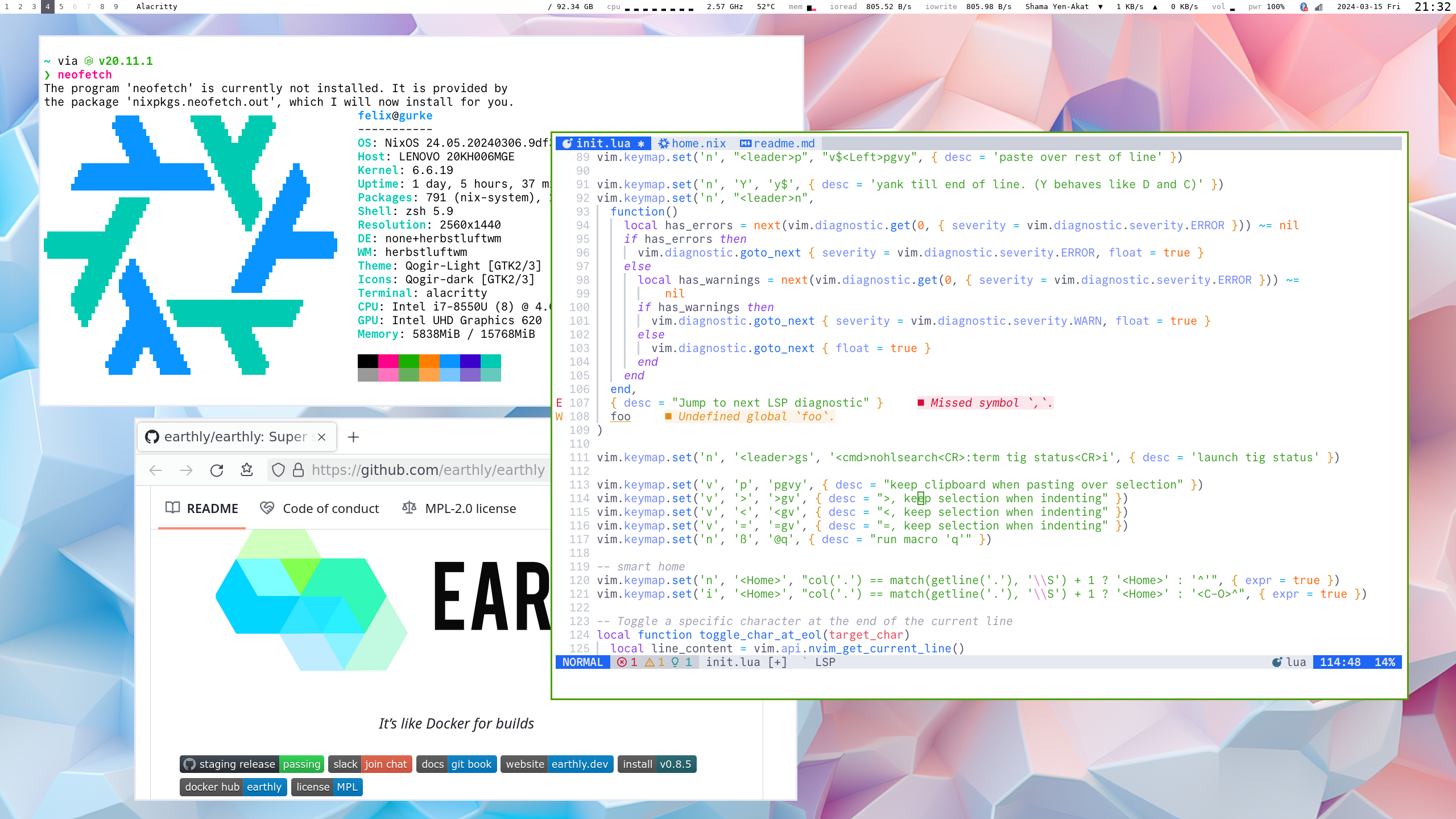
Task: Switch to workspace 1 in the top bar
Action: pyautogui.click(x=7, y=7)
